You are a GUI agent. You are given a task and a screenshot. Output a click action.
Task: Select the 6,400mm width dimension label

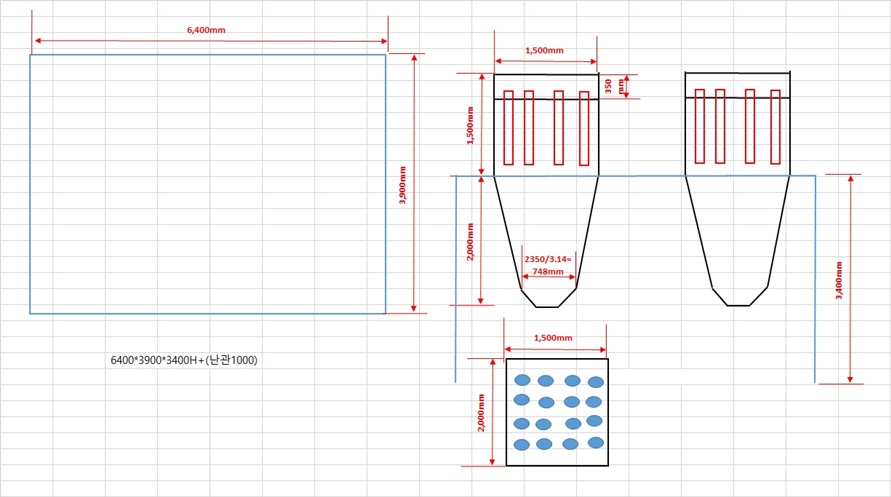(x=206, y=30)
